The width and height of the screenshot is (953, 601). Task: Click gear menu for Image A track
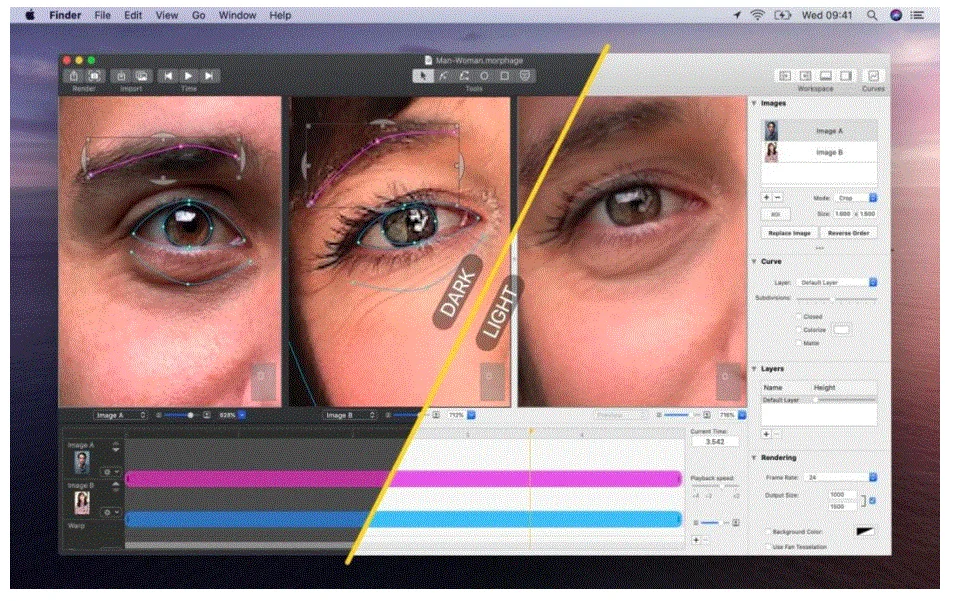(x=110, y=472)
